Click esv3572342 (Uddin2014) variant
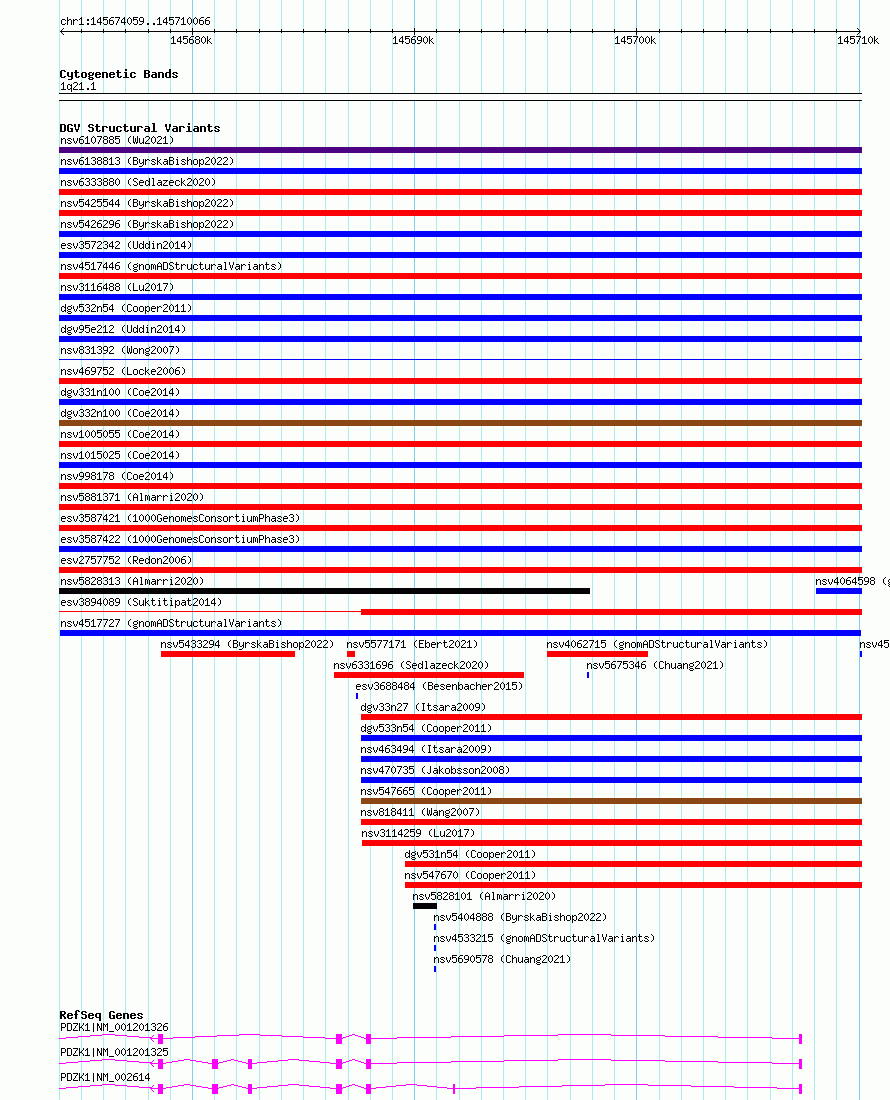The height and width of the screenshot is (1100, 890). 126,246
